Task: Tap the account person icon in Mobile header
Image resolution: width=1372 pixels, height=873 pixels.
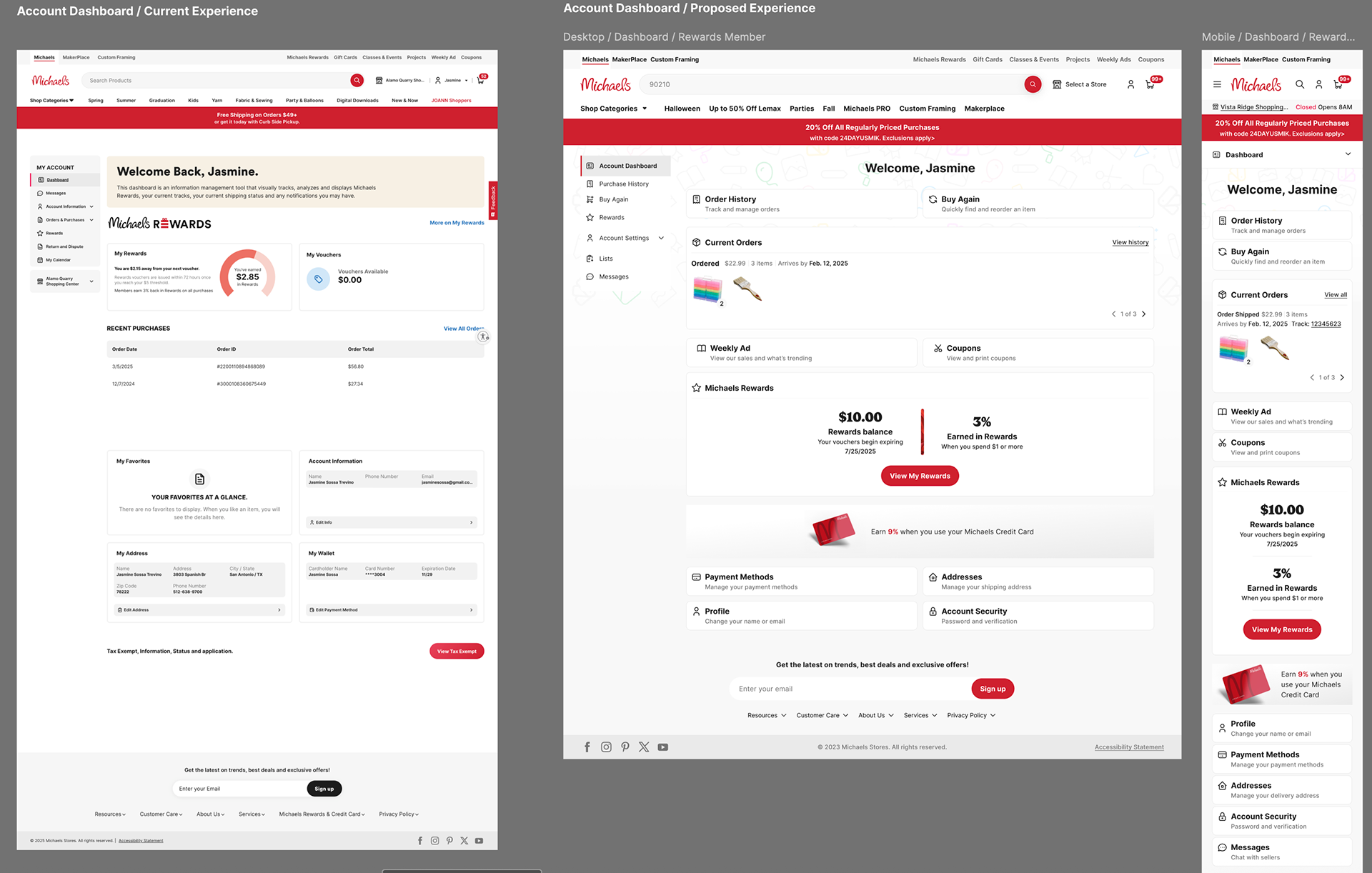Action: (1319, 84)
